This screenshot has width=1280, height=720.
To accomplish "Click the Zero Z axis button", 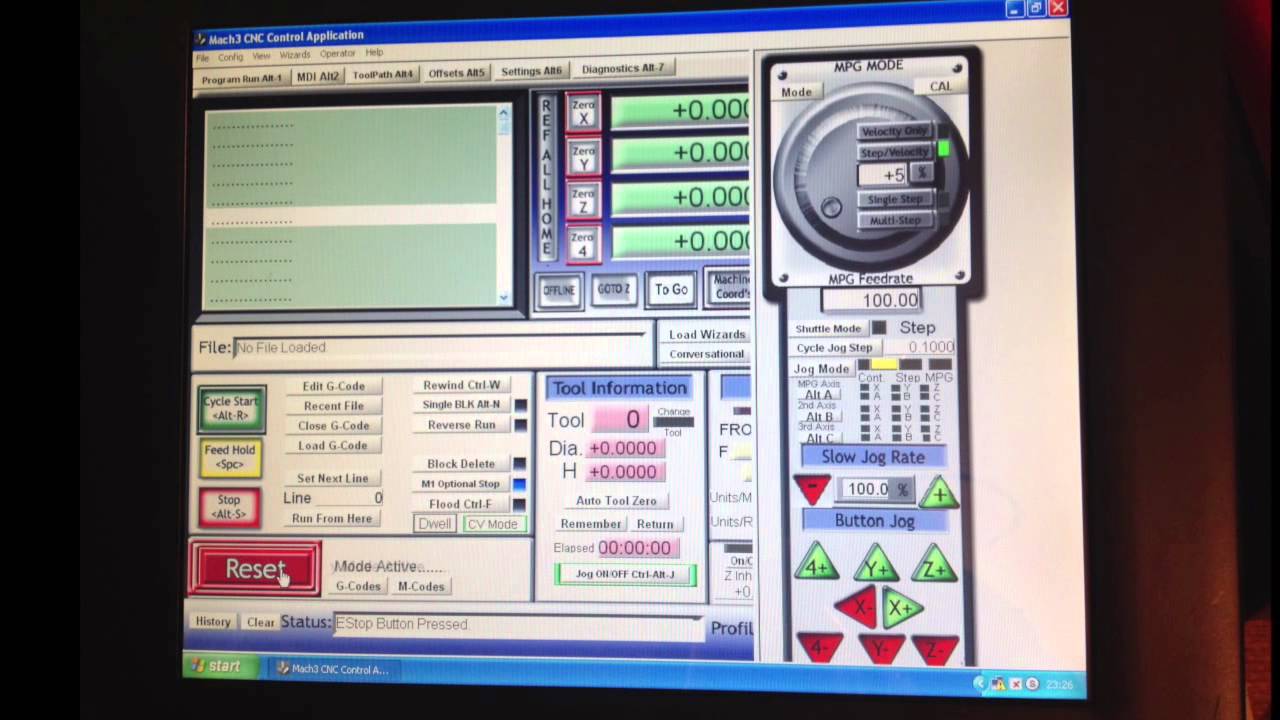I will click(x=584, y=200).
